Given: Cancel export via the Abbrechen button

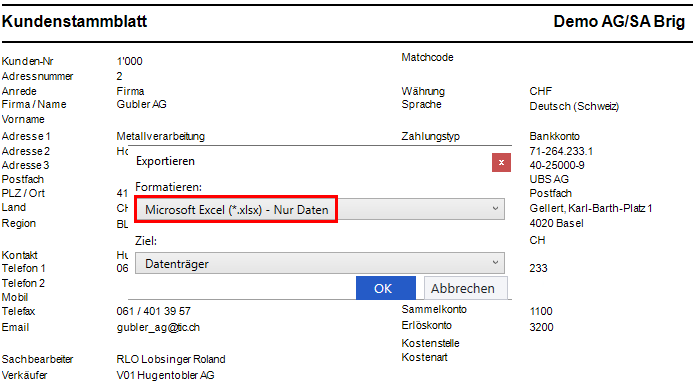Looking at the screenshot, I should click(x=465, y=288).
